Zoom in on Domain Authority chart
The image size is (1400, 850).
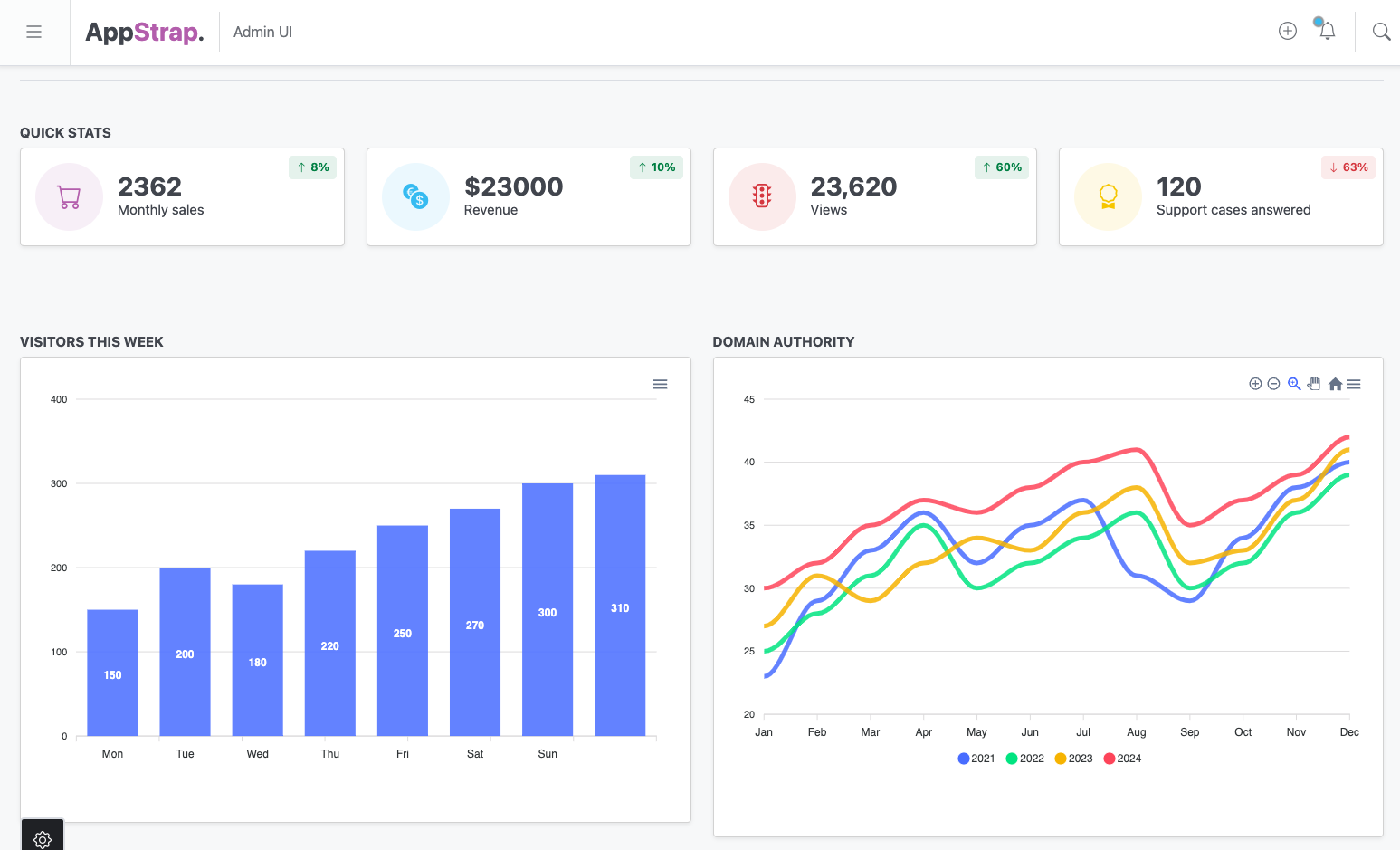pos(1255,384)
